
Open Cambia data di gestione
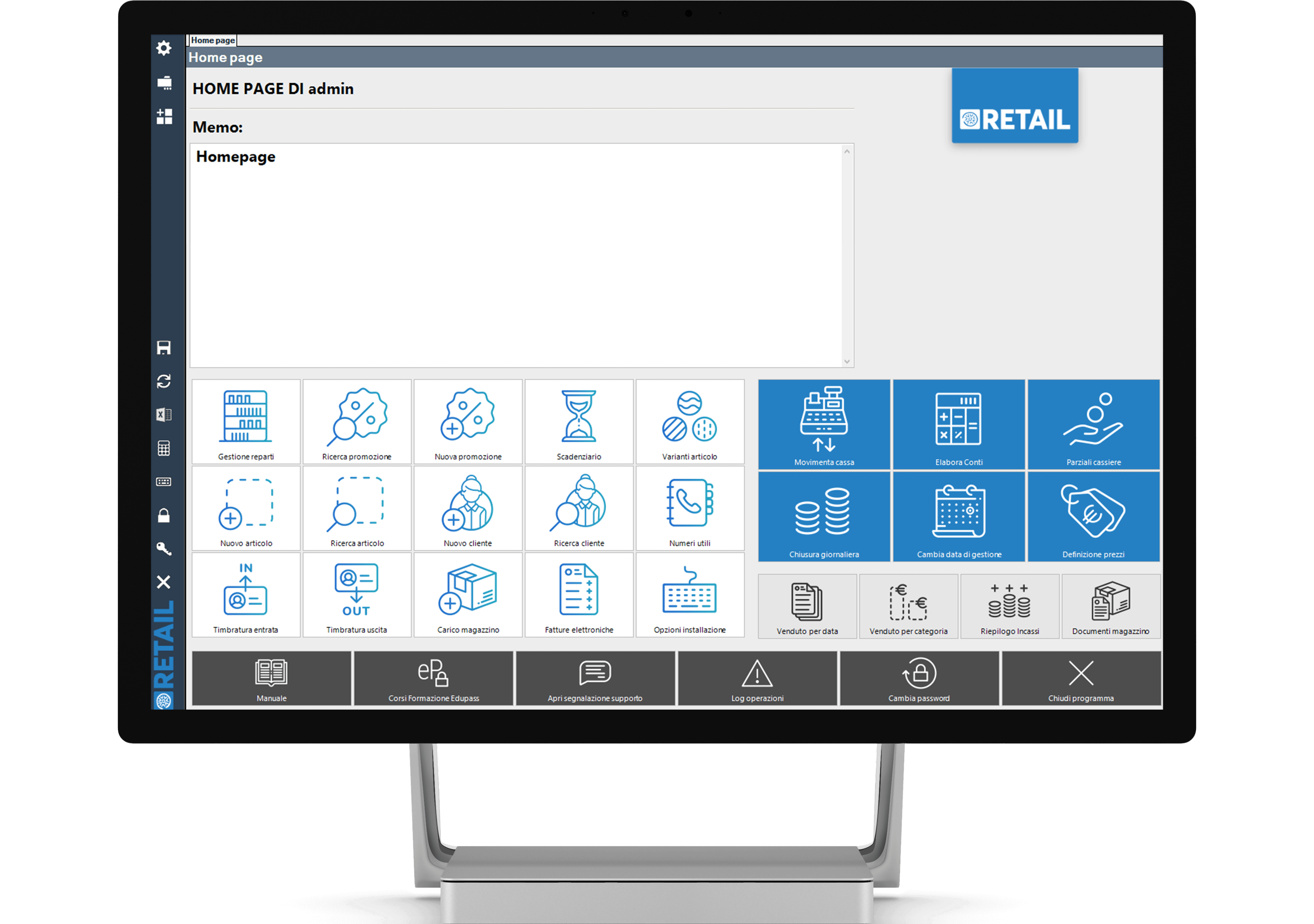(958, 517)
